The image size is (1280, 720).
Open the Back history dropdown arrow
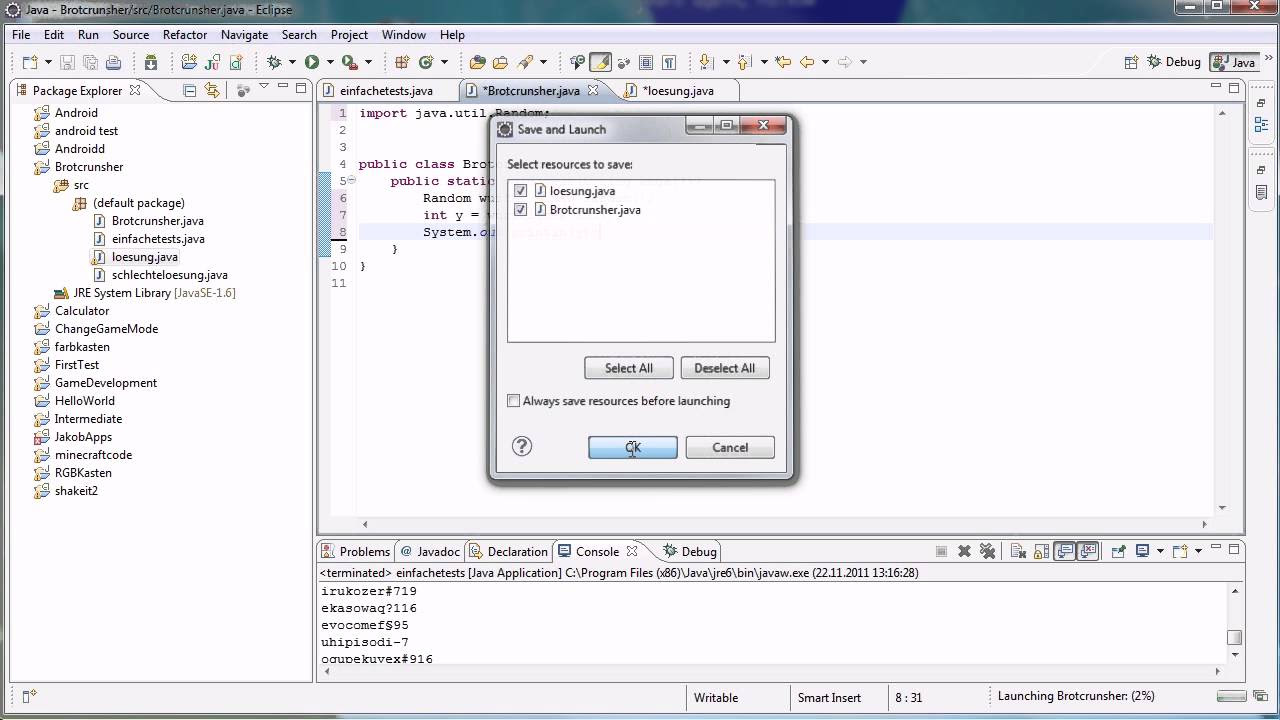(825, 62)
